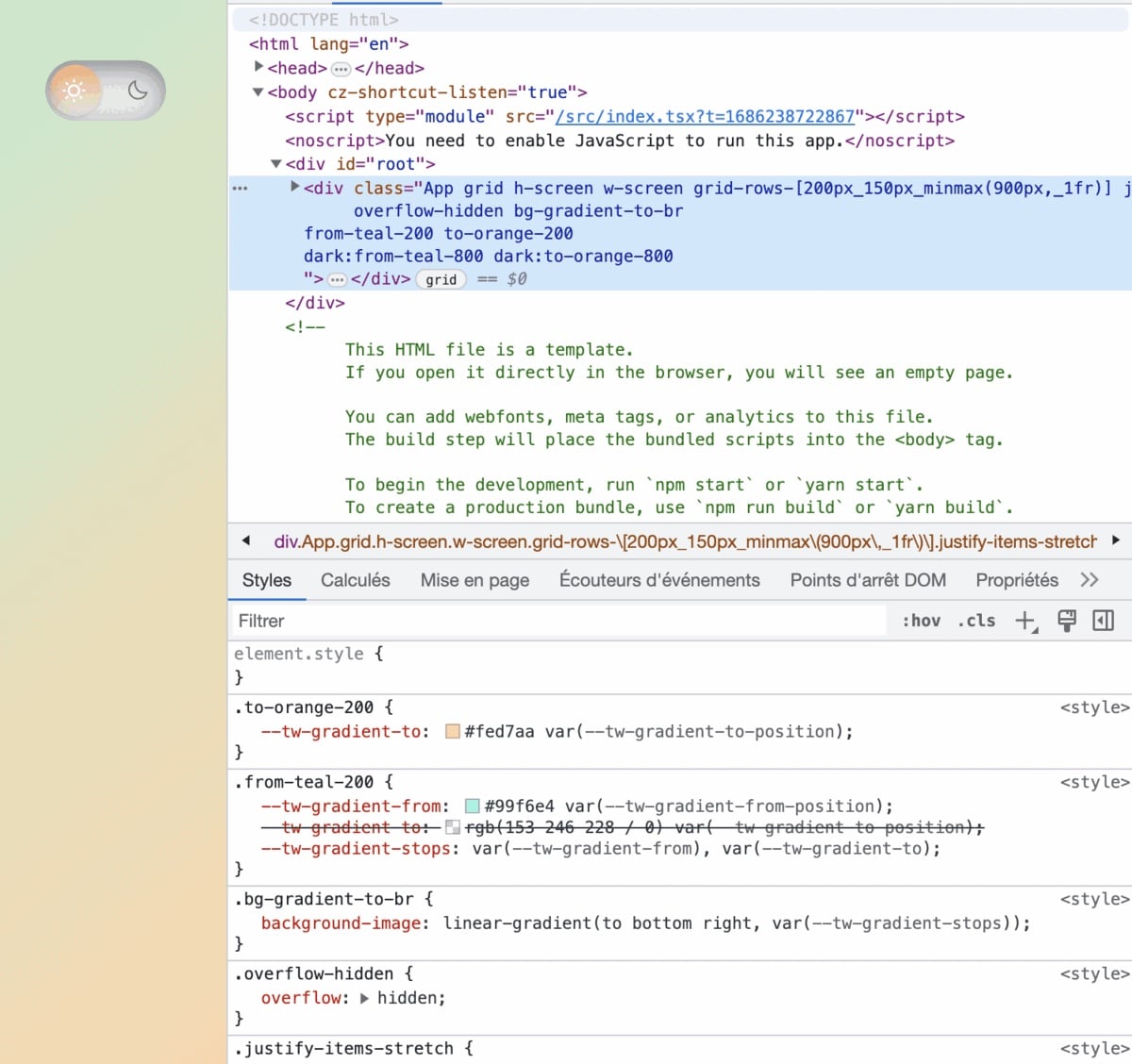Edit the background-image property name
This screenshot has height=1064, width=1132.
[341, 923]
